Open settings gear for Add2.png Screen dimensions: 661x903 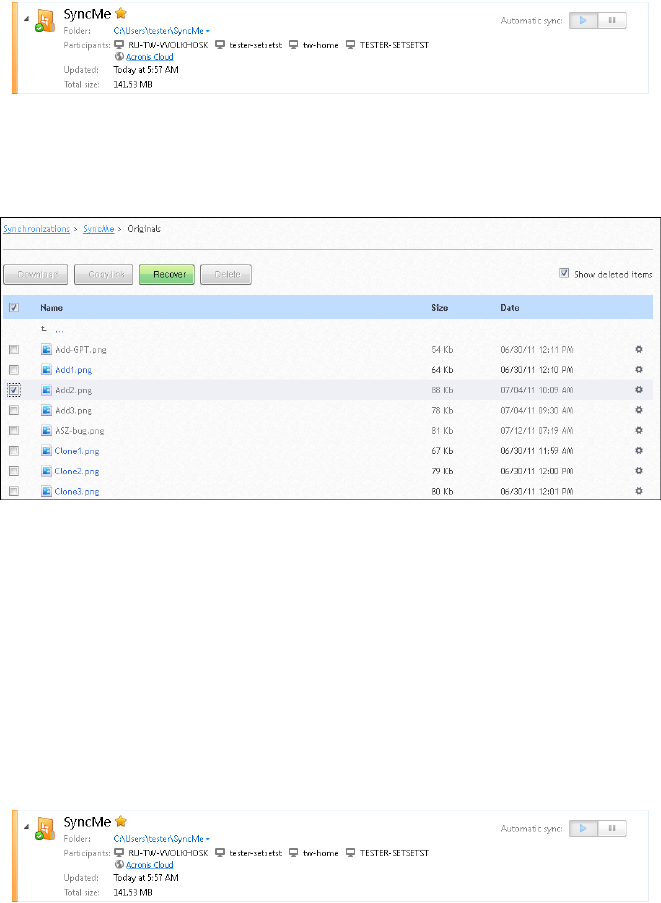[639, 389]
